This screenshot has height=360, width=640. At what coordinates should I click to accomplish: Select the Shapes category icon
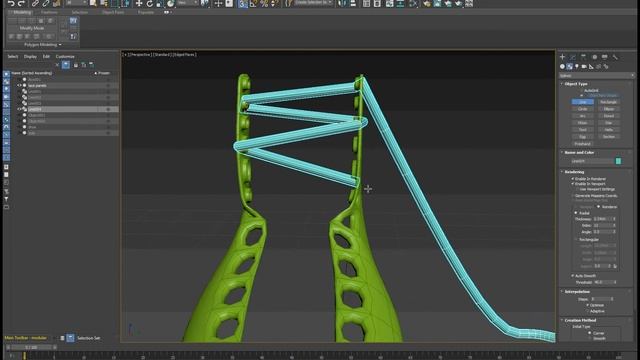pyautogui.click(x=569, y=67)
